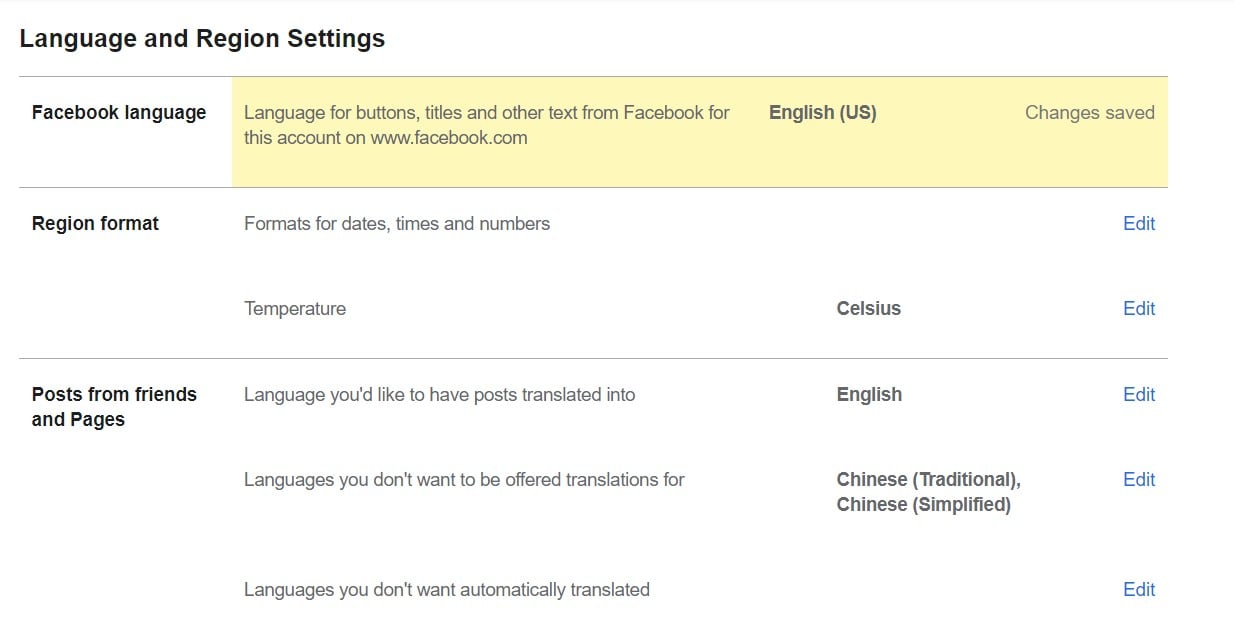Edit languages not offered translations for

pos(1139,479)
